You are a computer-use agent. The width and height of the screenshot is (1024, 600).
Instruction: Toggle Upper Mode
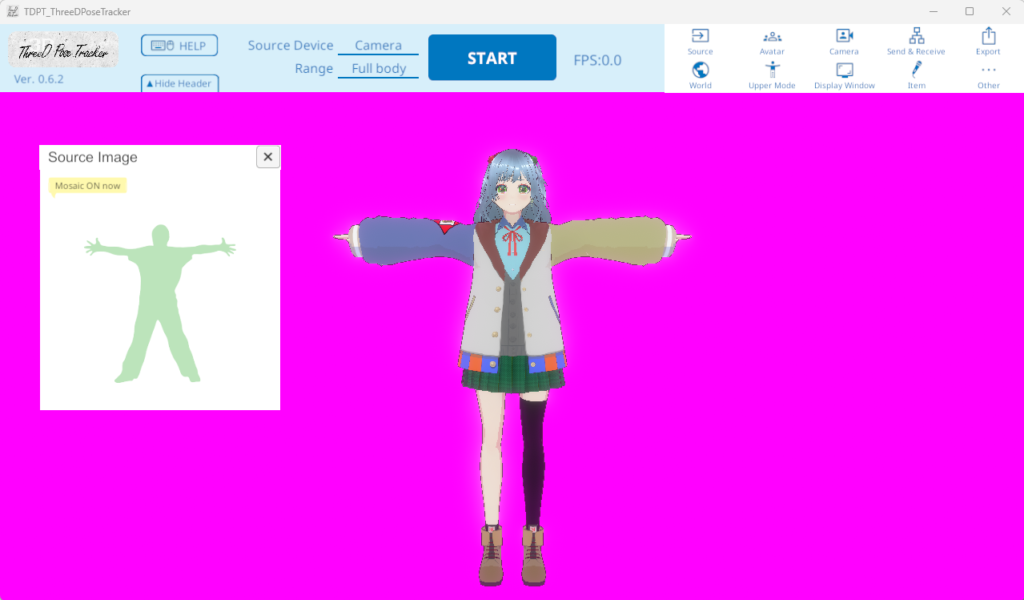click(772, 76)
